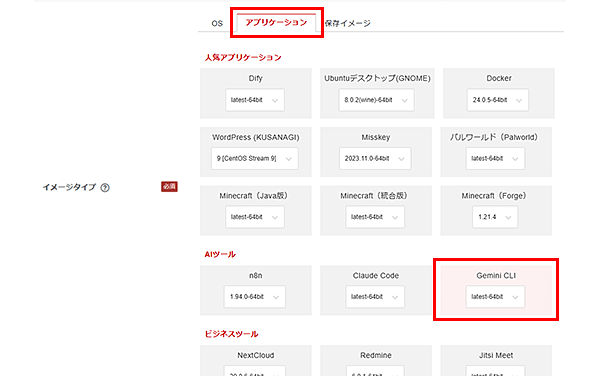This screenshot has width=600, height=376.
Task: Select the n8n card title
Action: [255, 275]
